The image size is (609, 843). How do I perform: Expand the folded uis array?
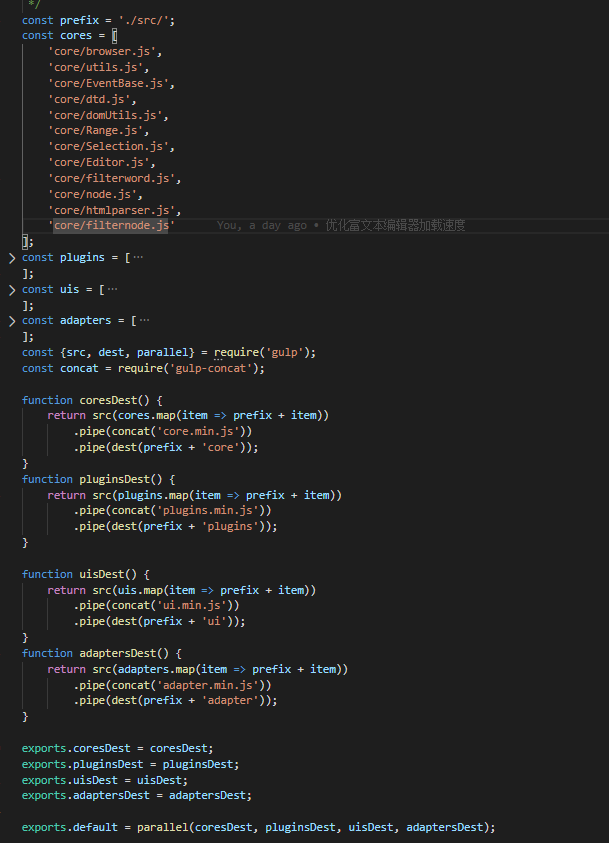(x=12, y=290)
